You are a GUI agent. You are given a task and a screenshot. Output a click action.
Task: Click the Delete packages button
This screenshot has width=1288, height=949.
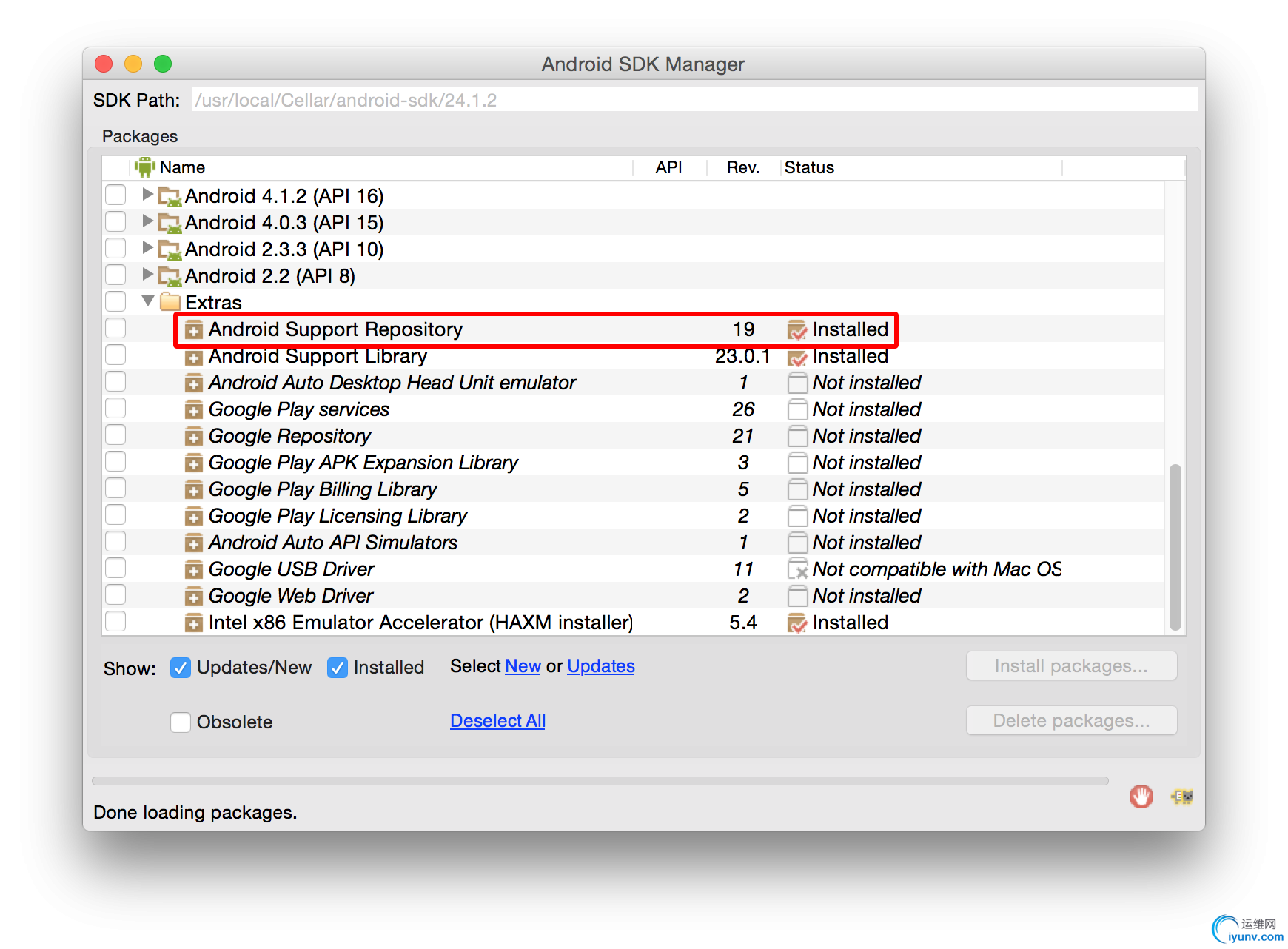tap(1071, 720)
